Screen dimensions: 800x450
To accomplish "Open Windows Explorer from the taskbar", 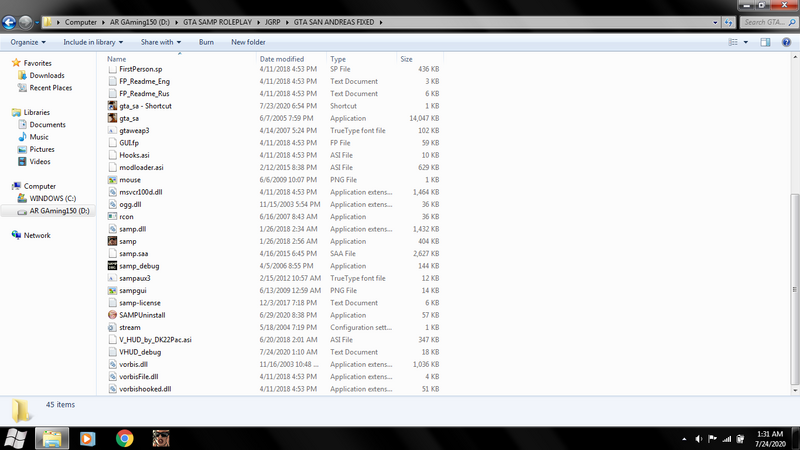I will 52,438.
